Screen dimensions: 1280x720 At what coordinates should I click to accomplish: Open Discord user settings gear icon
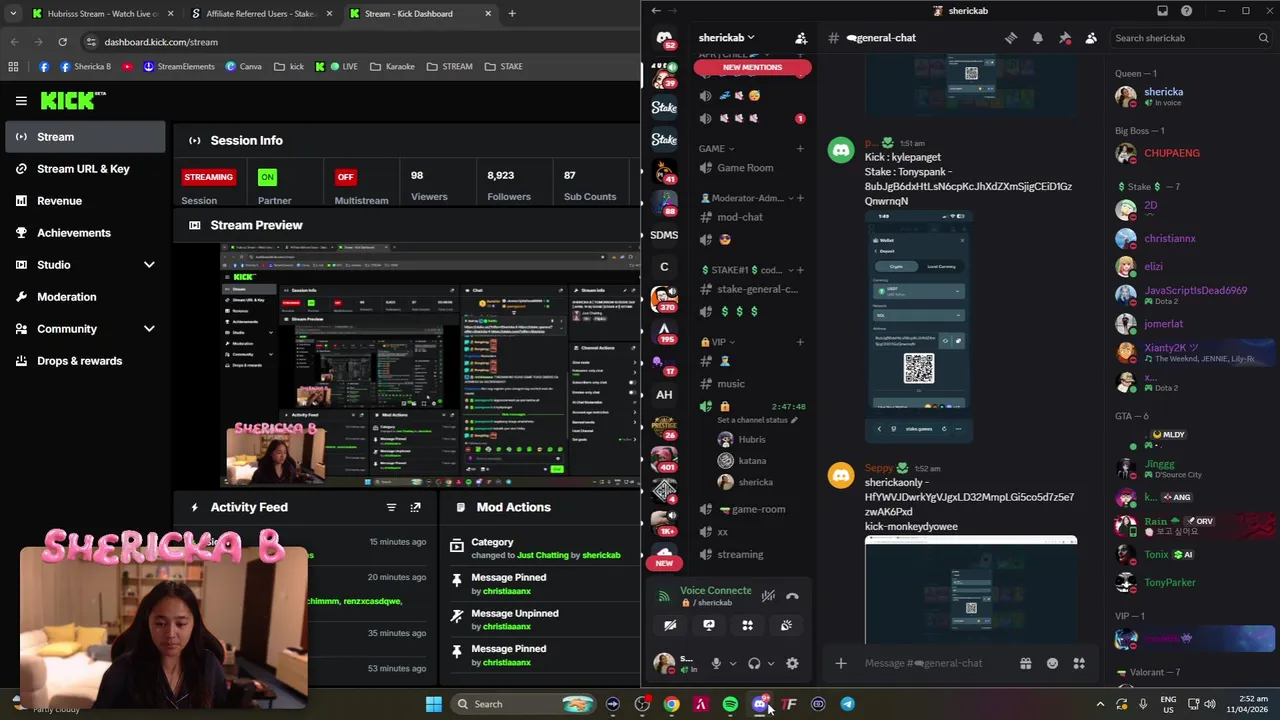click(792, 663)
